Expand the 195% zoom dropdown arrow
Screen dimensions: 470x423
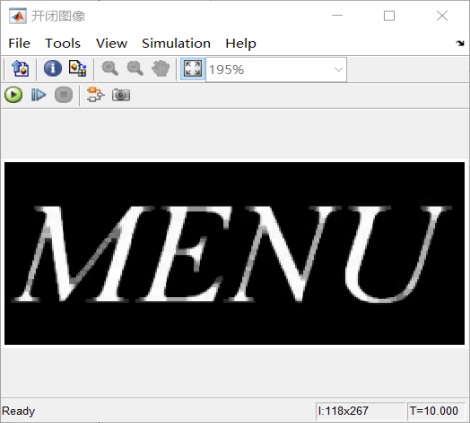click(x=338, y=69)
